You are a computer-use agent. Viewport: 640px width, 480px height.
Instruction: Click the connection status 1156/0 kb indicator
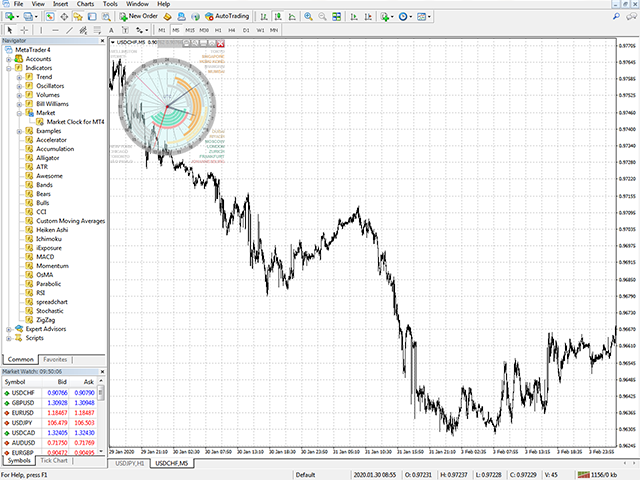pyautogui.click(x=598, y=475)
